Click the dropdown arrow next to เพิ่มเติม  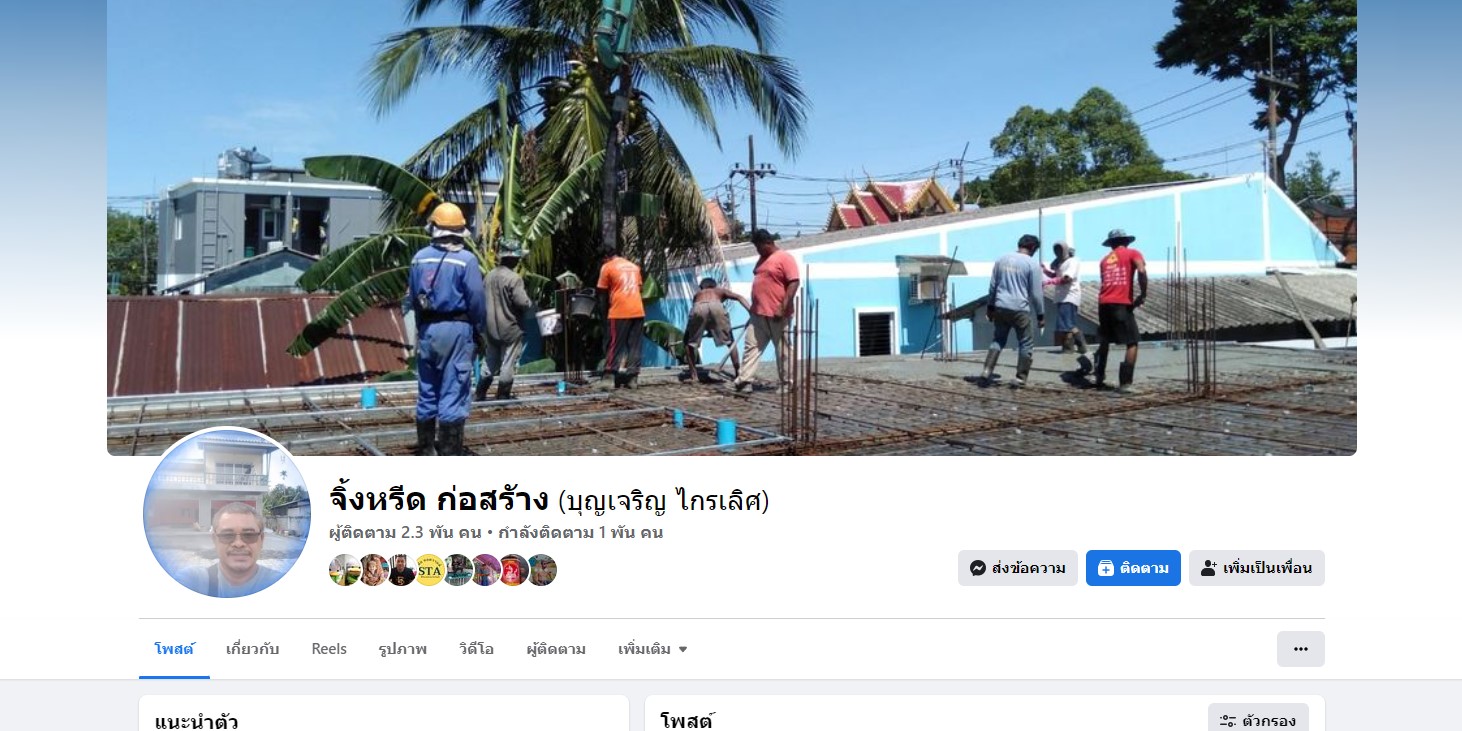tap(683, 650)
